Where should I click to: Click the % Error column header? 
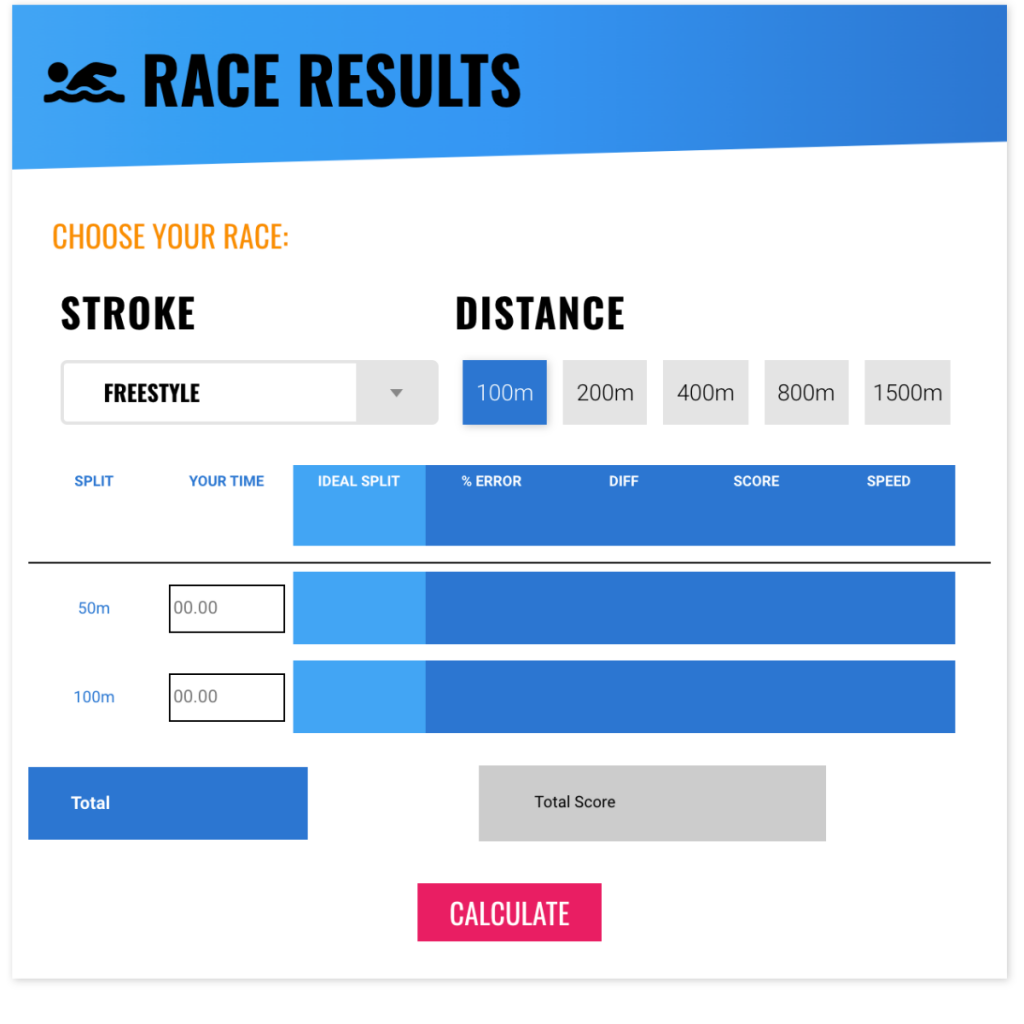pyautogui.click(x=491, y=481)
